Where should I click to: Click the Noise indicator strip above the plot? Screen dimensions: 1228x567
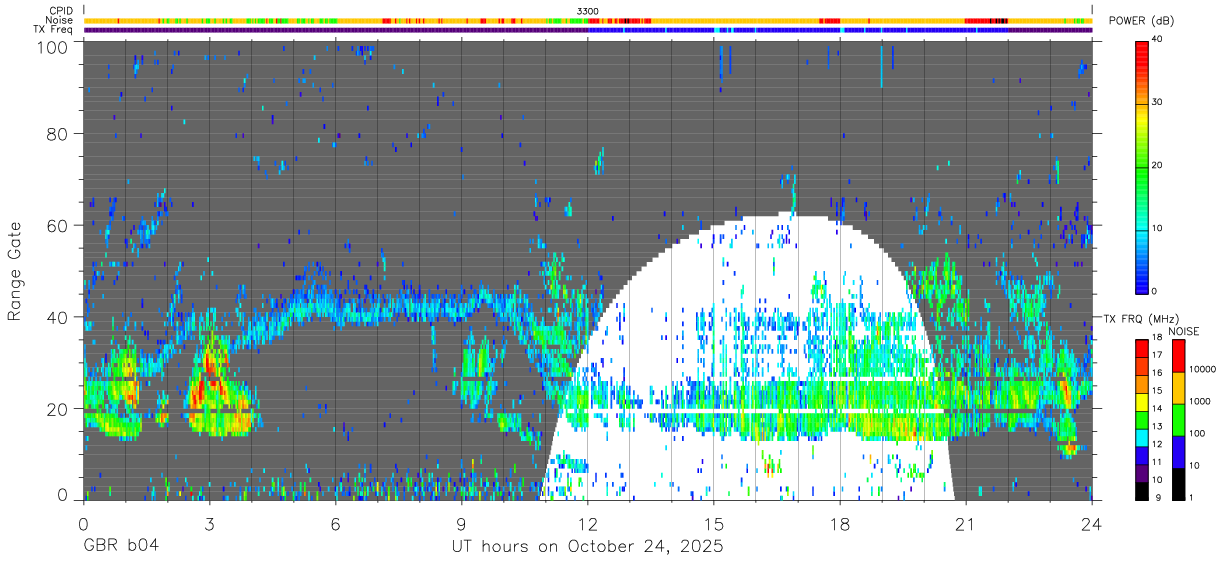point(588,20)
